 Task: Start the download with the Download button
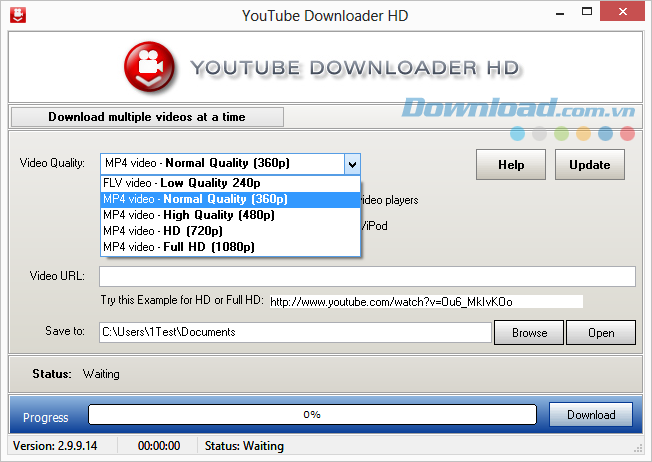coord(591,415)
